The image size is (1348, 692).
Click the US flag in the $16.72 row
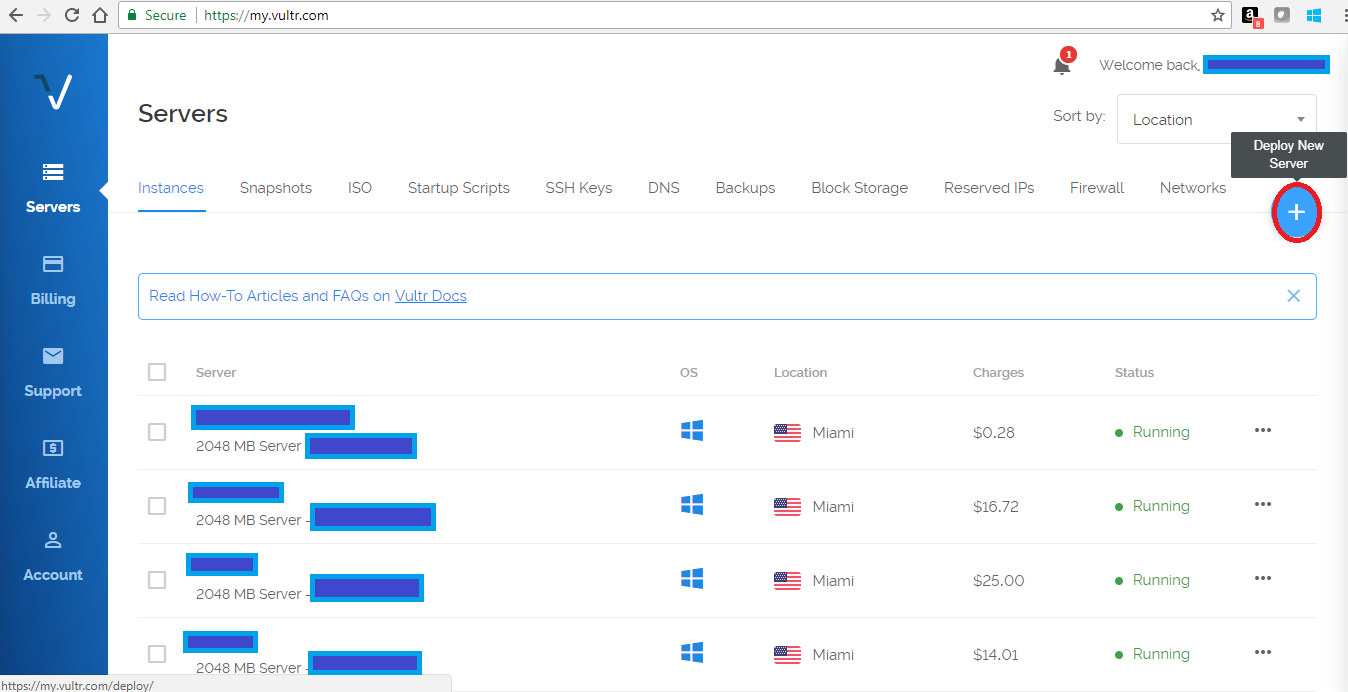coord(788,507)
